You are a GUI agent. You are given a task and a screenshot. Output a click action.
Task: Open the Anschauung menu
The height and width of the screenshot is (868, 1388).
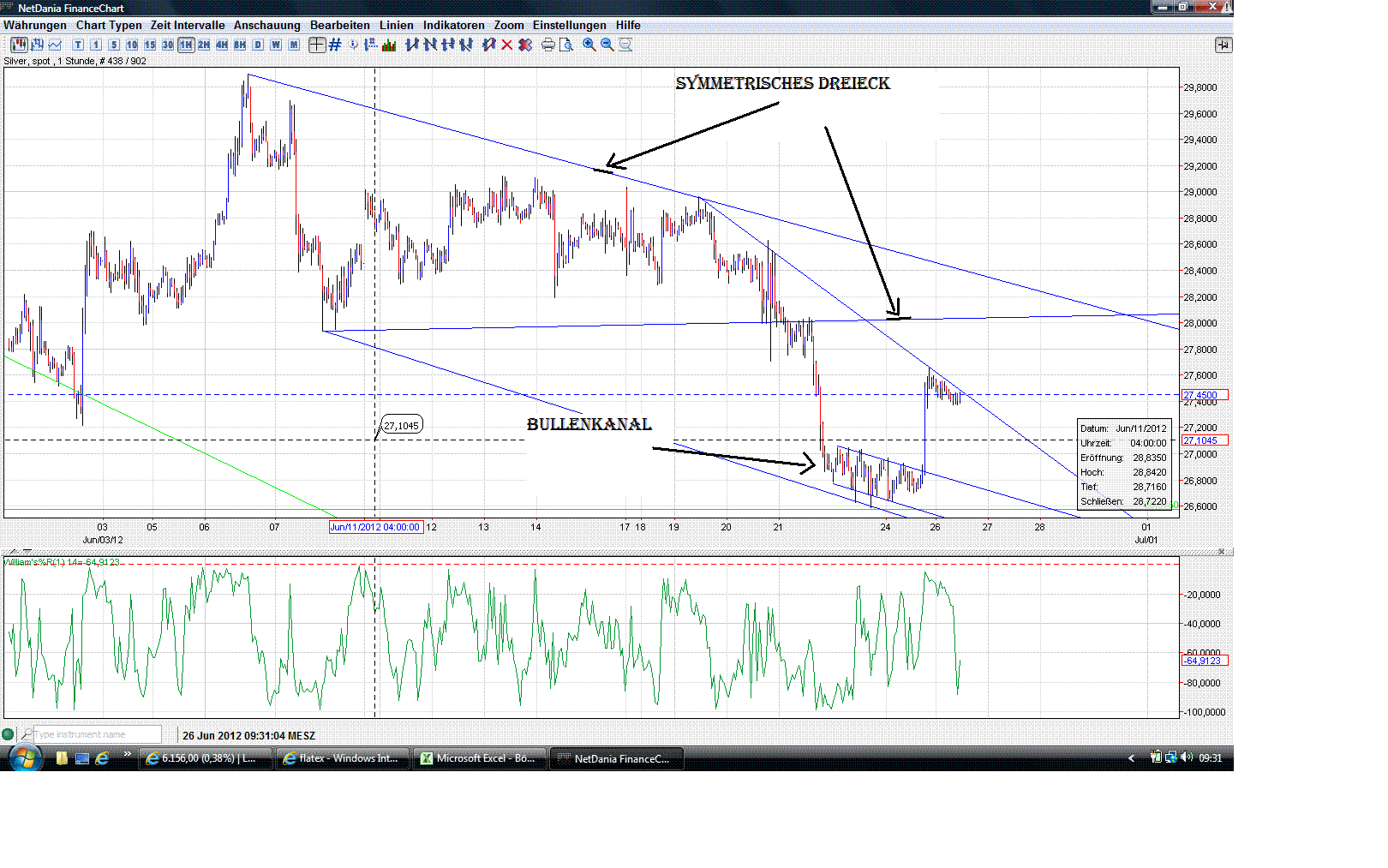click(267, 25)
